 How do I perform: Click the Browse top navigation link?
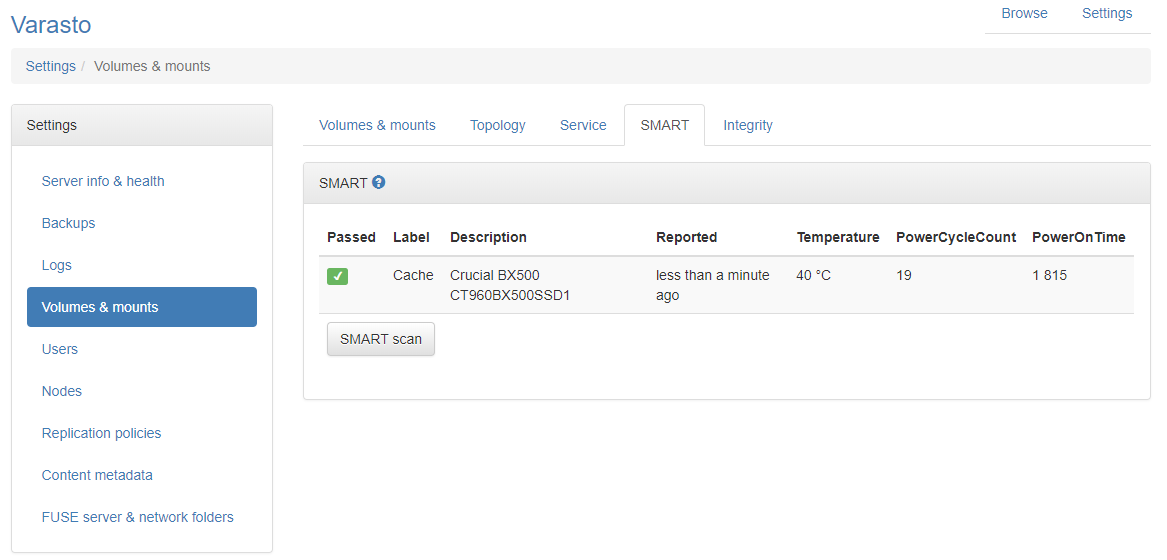click(x=1024, y=13)
